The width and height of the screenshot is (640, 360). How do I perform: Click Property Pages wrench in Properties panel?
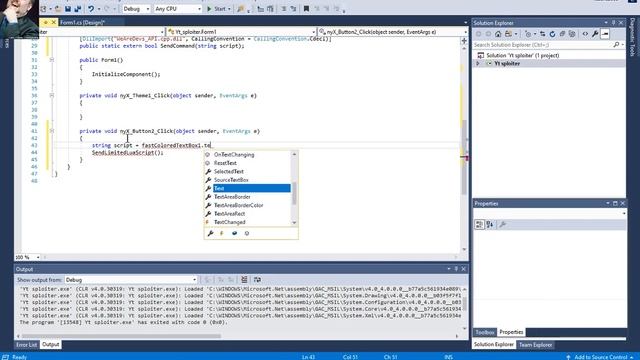[x=502, y=224]
